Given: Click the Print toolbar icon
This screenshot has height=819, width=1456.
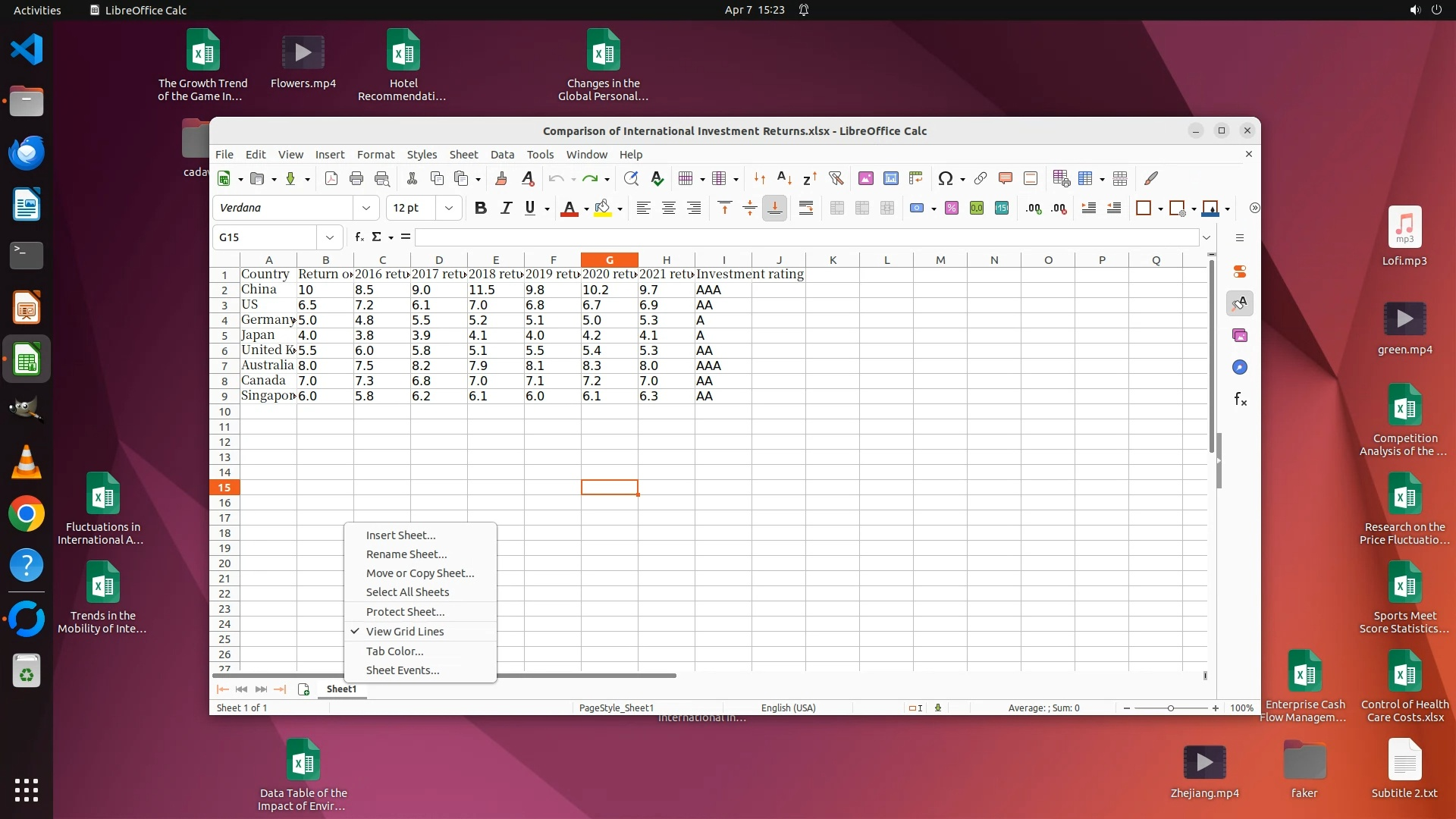Looking at the screenshot, I should pos(356,178).
